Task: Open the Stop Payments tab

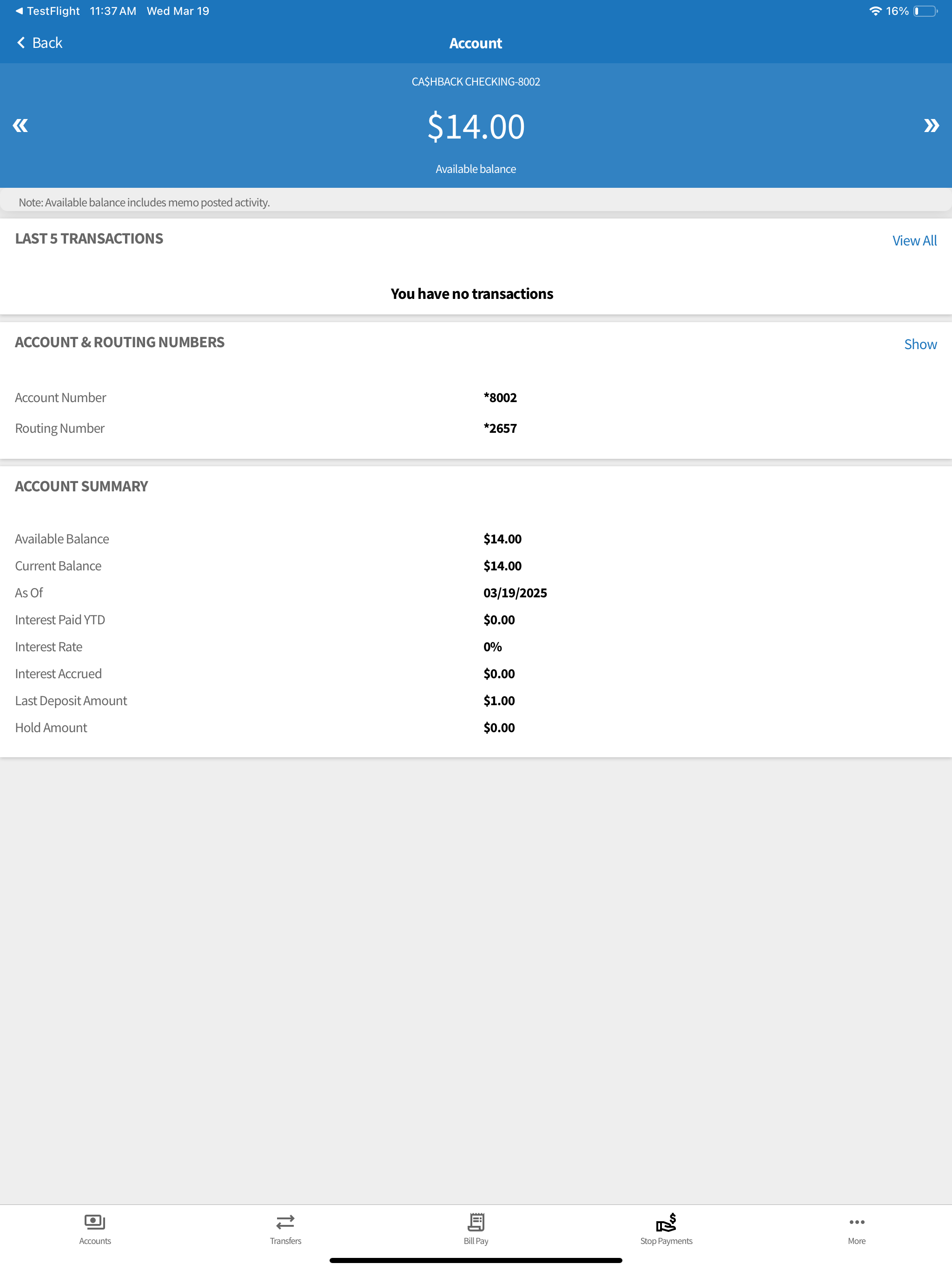Action: click(x=666, y=1229)
